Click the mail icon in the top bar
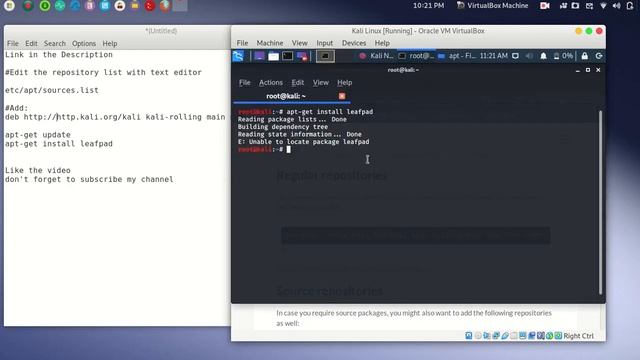The width and height of the screenshot is (640, 360). 589,6
